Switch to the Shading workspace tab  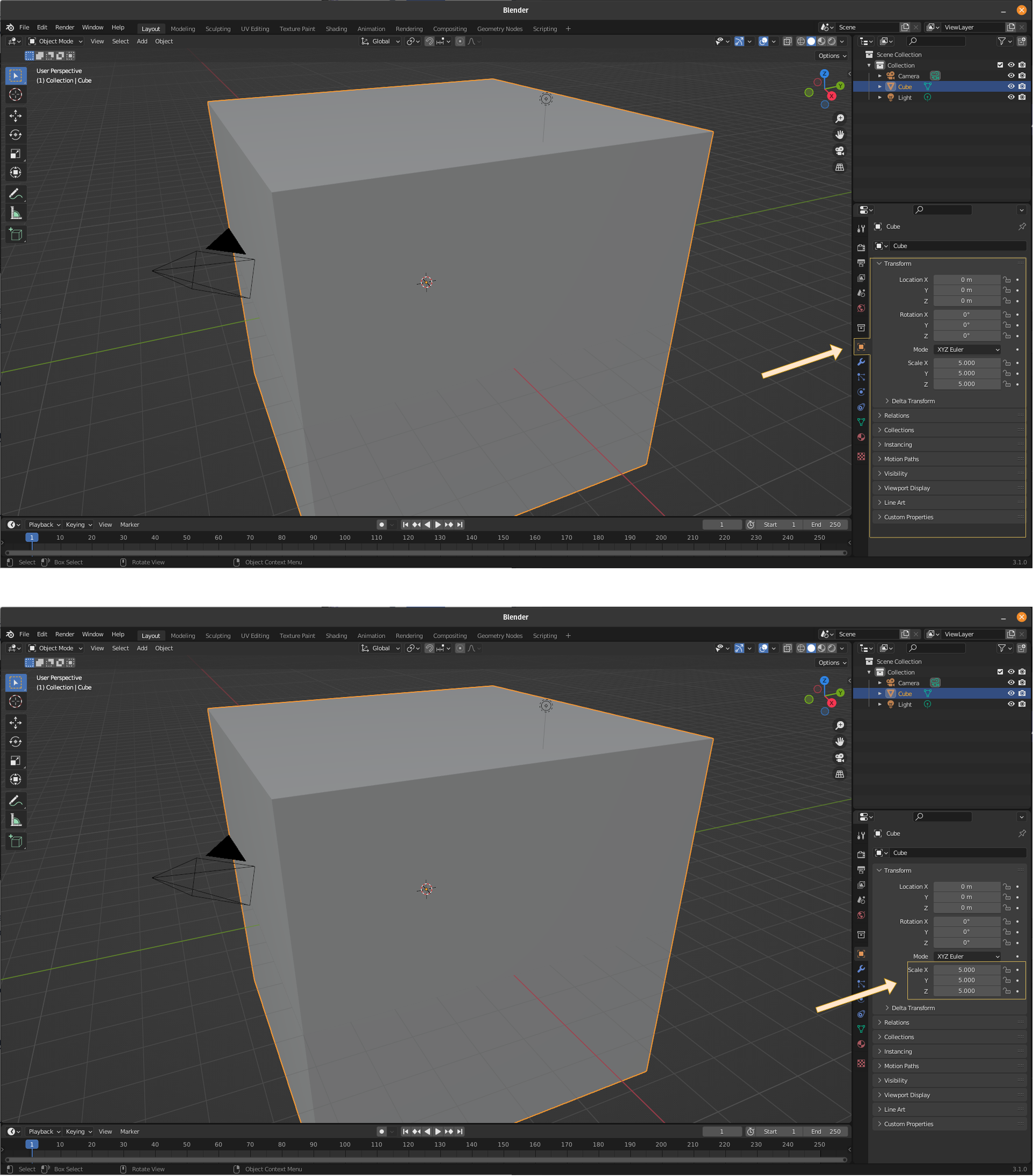336,28
